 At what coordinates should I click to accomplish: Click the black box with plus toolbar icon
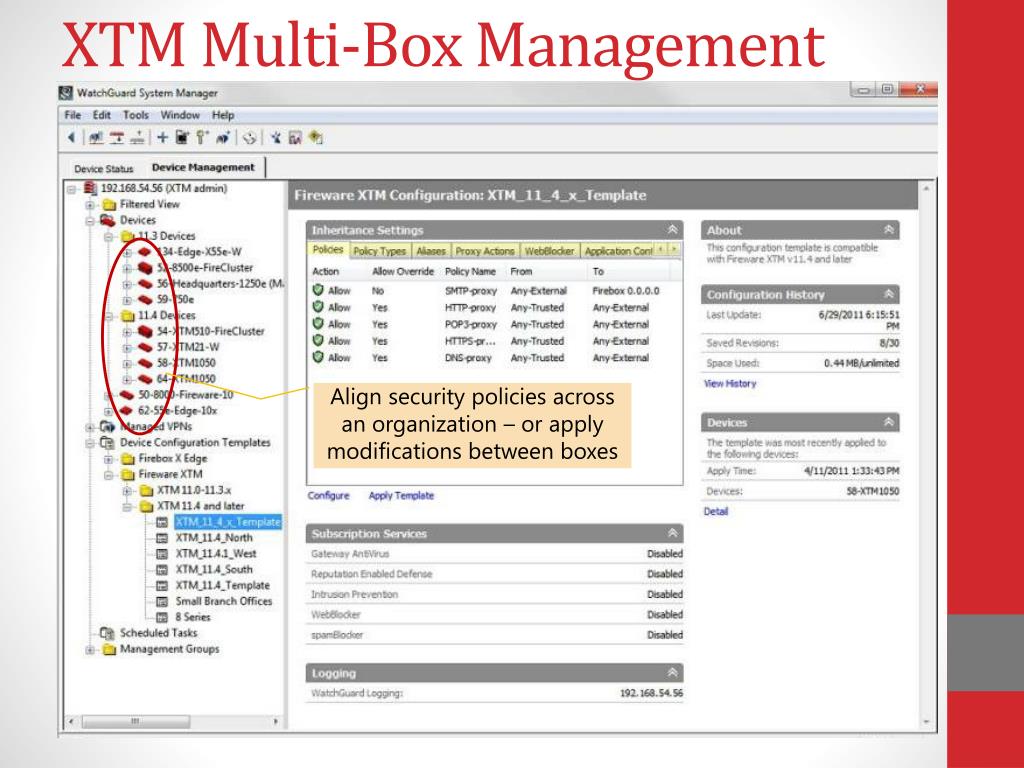coord(182,138)
